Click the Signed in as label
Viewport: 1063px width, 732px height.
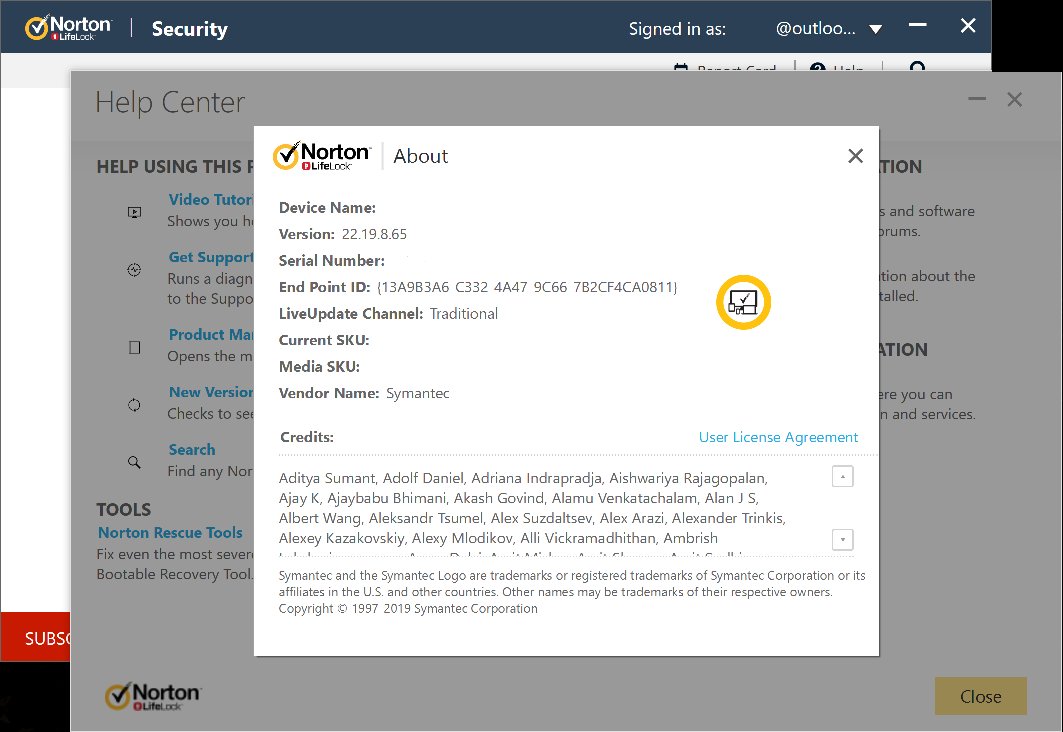(677, 28)
